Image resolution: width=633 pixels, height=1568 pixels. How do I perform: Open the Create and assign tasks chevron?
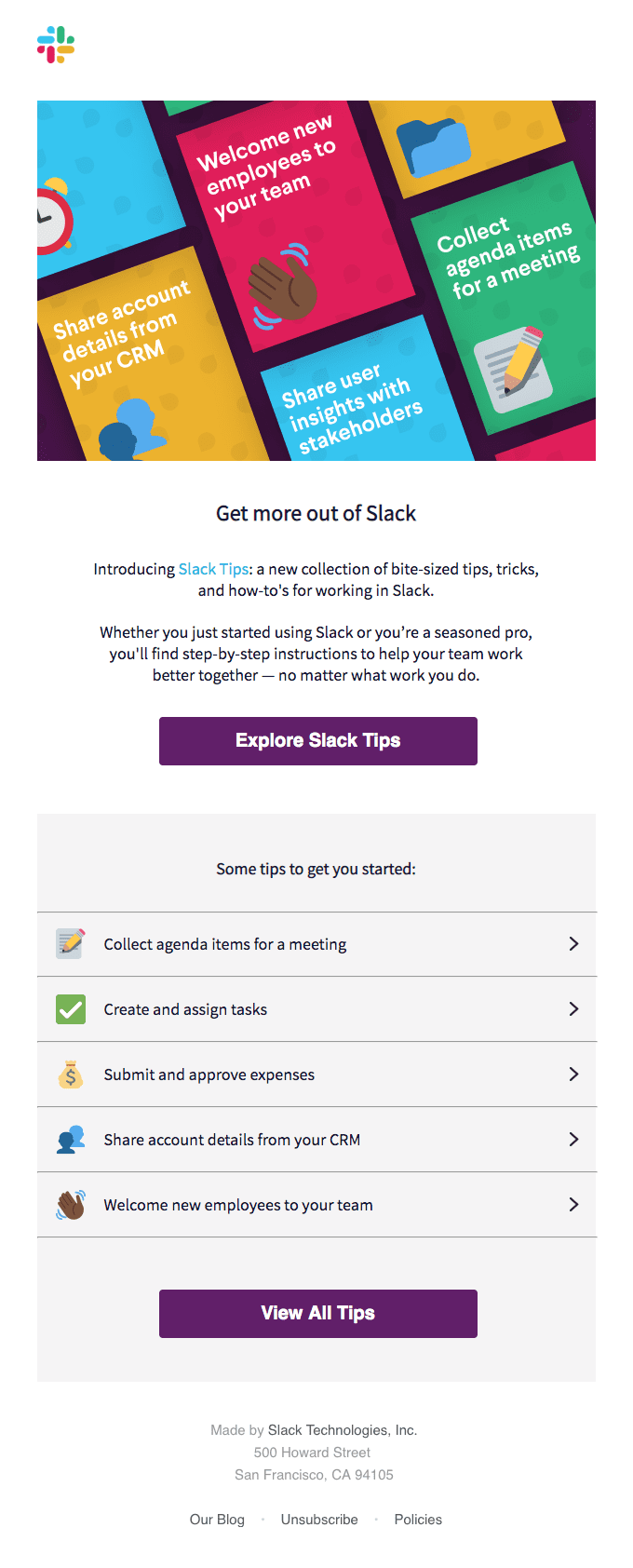tap(573, 1009)
